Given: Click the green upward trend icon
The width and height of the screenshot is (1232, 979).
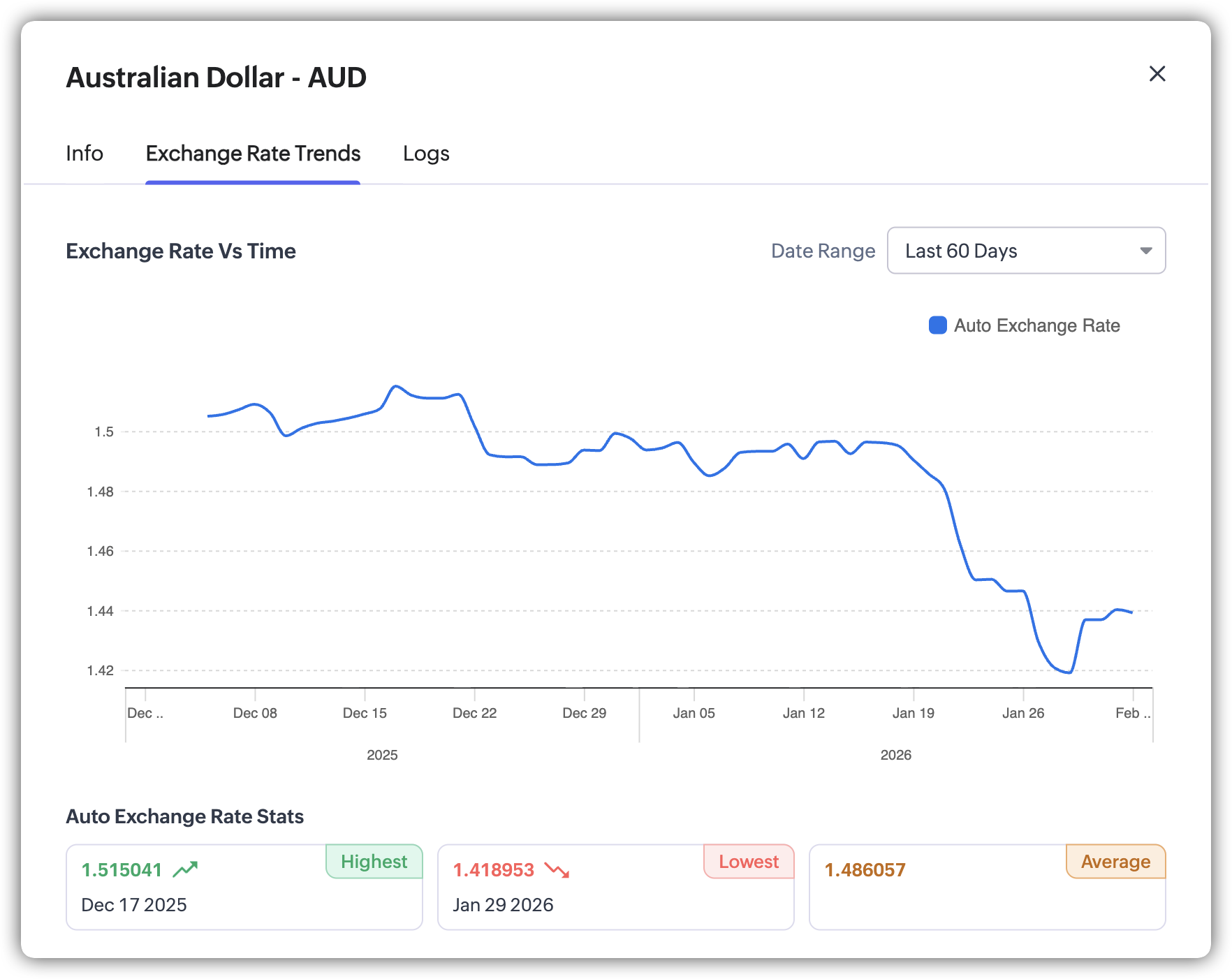Looking at the screenshot, I should tap(186, 869).
